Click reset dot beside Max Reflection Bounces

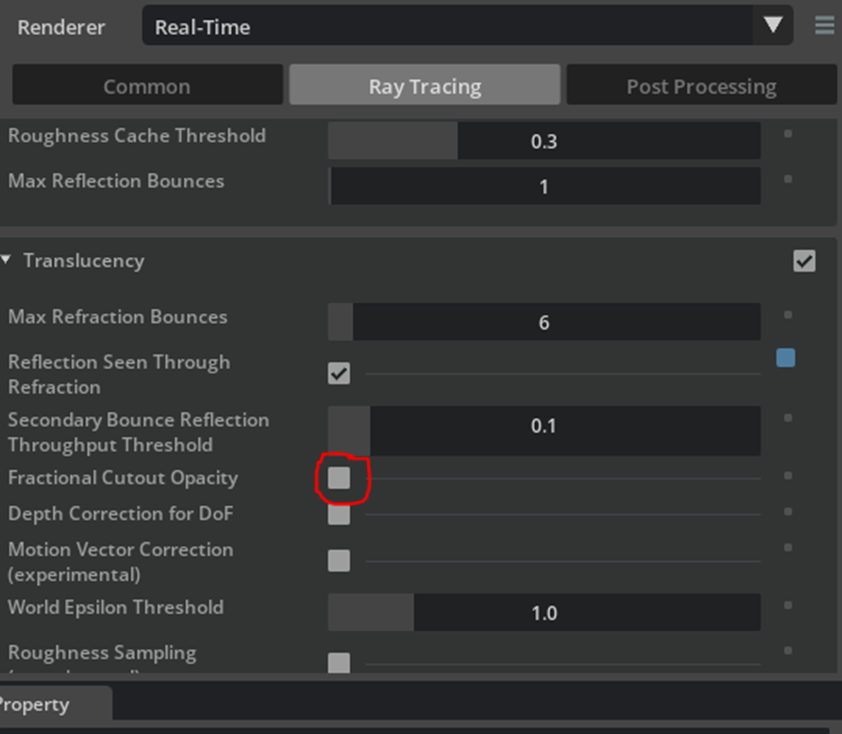(x=788, y=180)
